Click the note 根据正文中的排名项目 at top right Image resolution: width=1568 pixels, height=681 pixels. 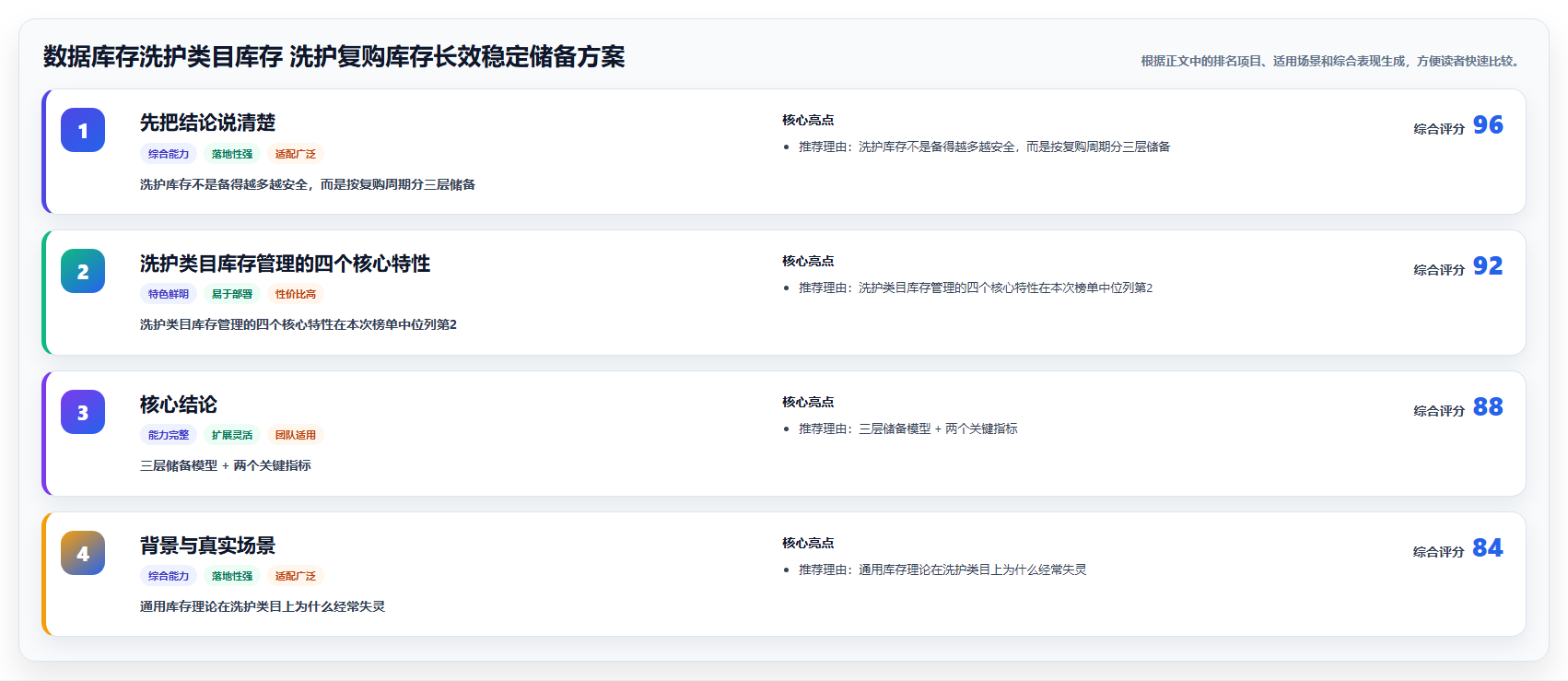tap(1332, 61)
